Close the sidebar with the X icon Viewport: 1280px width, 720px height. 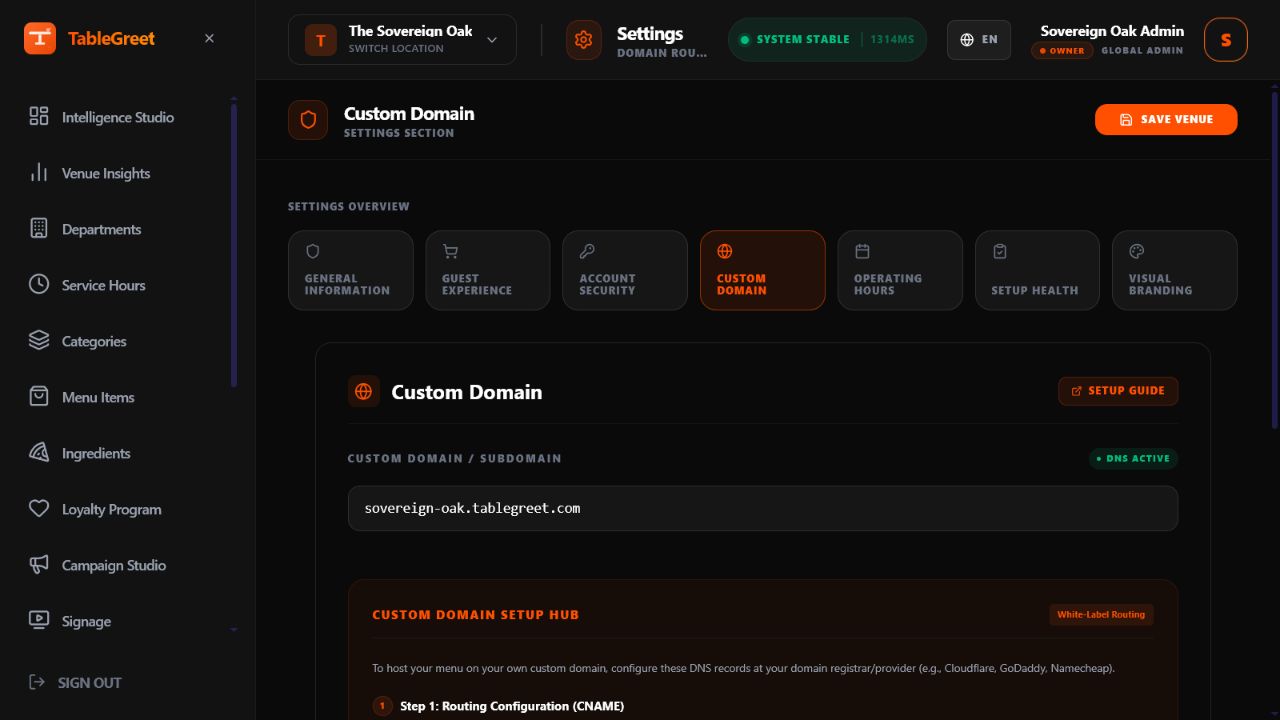(x=209, y=38)
